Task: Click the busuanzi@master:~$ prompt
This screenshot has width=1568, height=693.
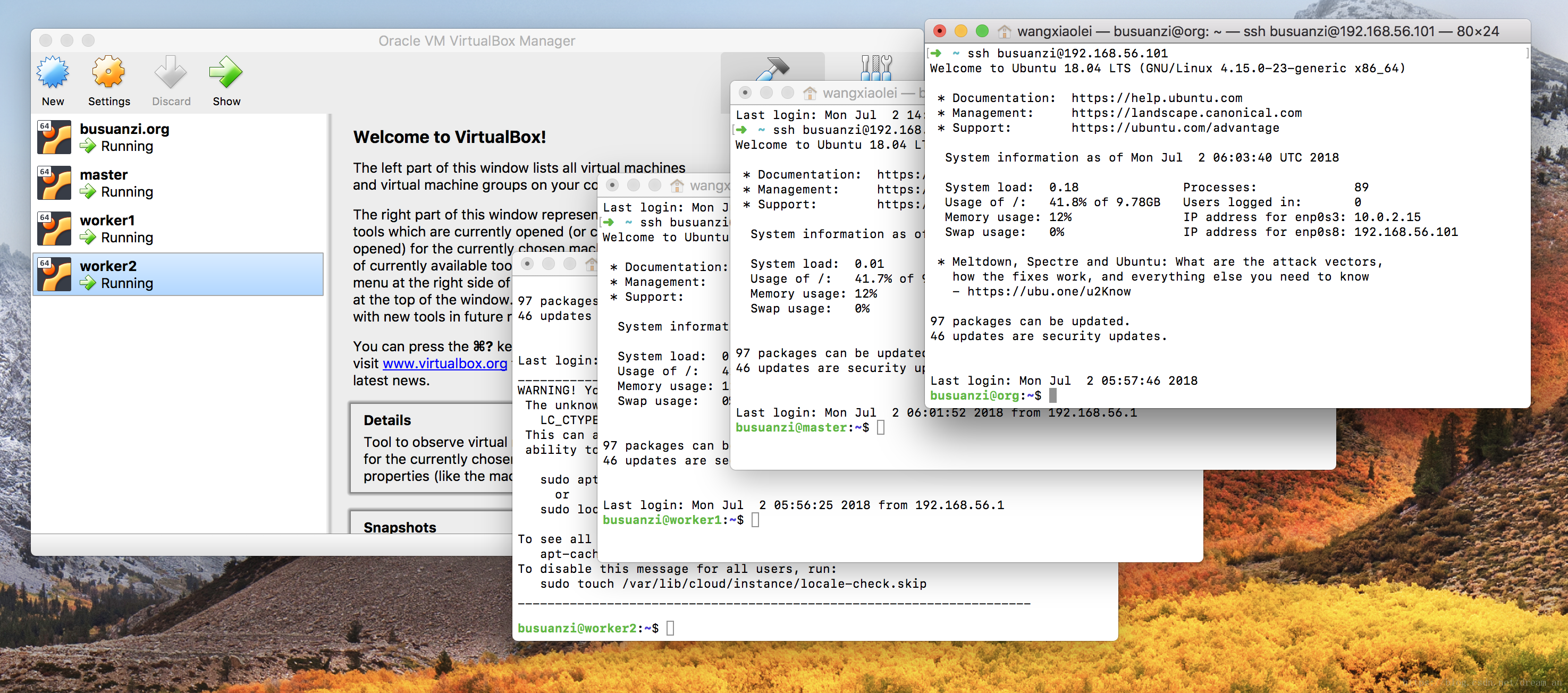Action: 802,428
